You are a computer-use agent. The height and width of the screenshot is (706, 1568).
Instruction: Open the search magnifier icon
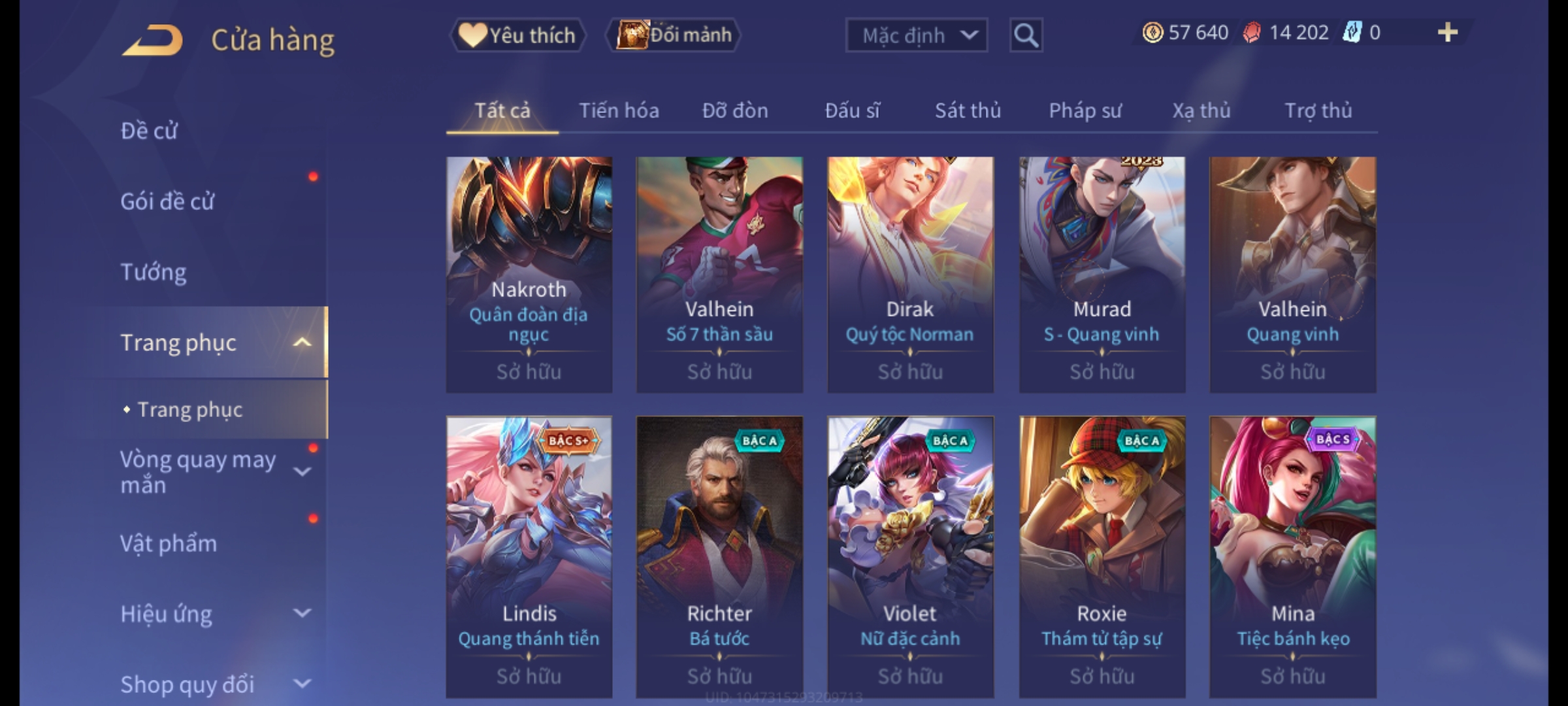[x=1026, y=35]
